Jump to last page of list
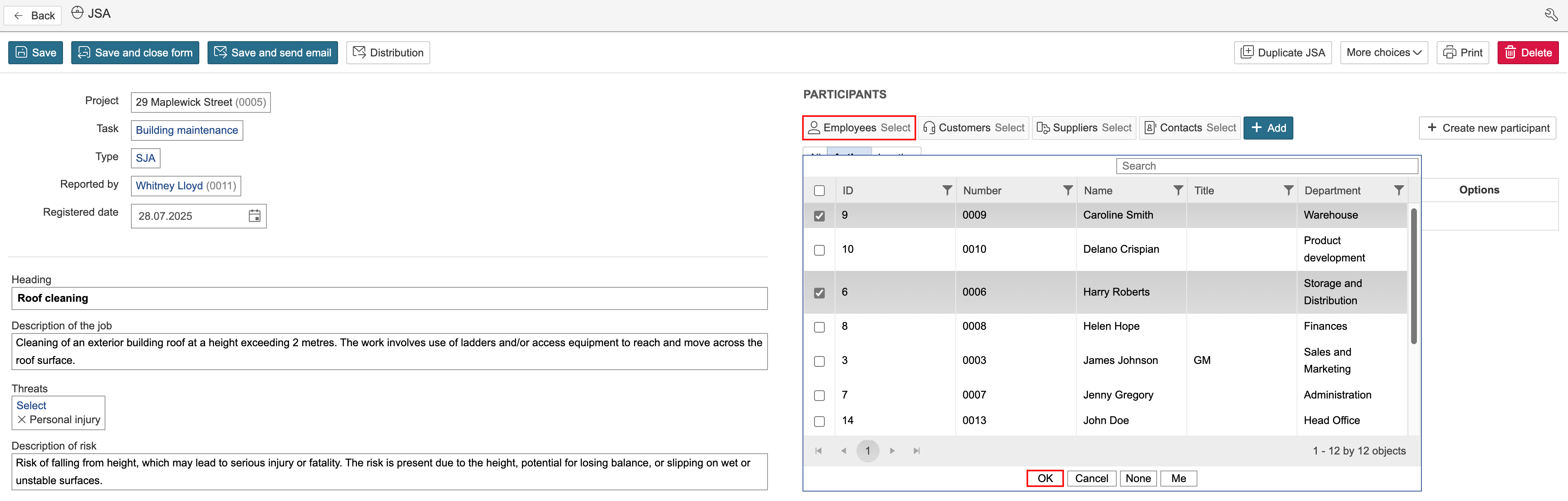The image size is (1568, 501). [917, 451]
